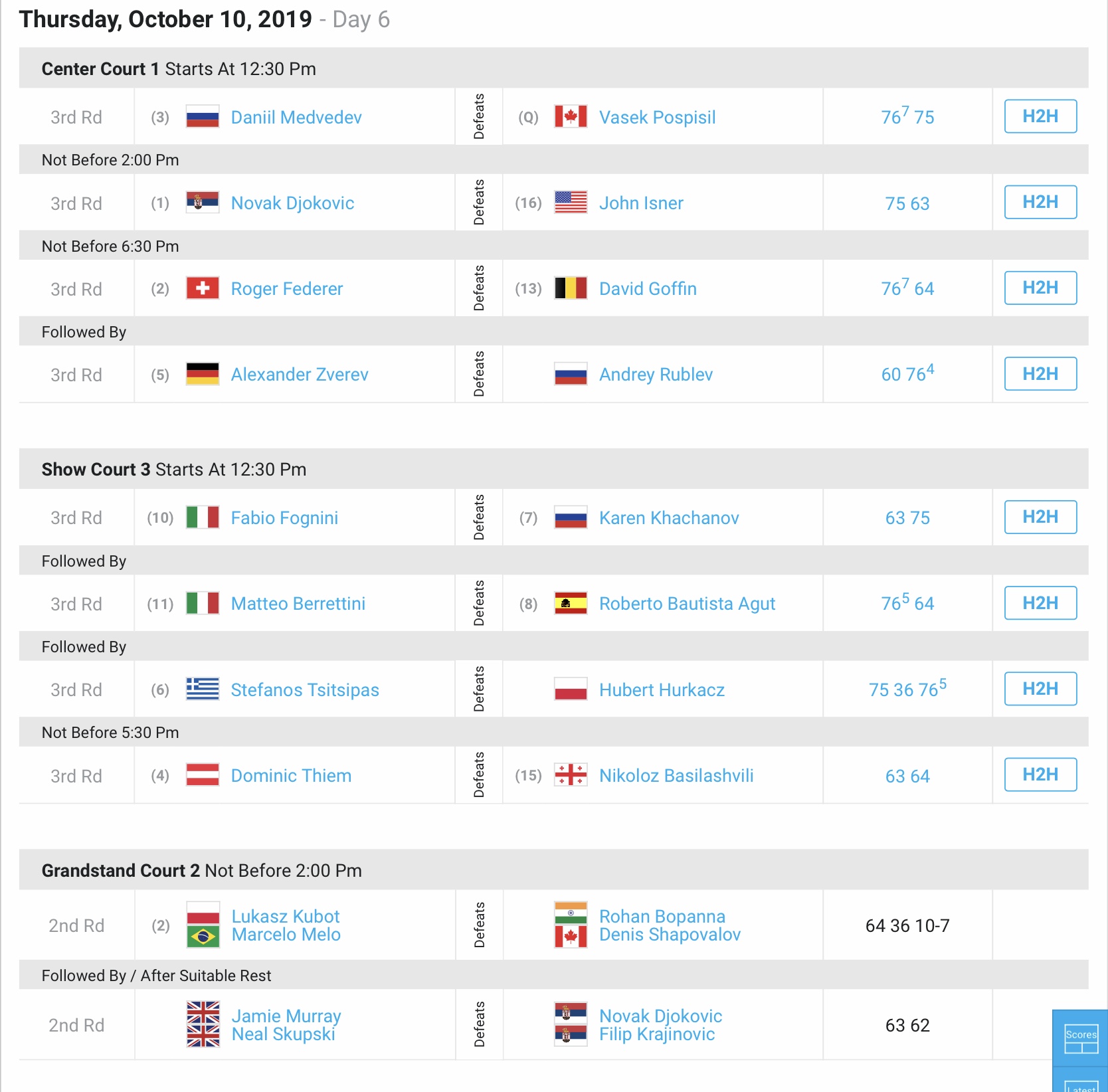The height and width of the screenshot is (1092, 1108).
Task: View H2H for Thiem vs Basilashvili
Action: click(1040, 774)
